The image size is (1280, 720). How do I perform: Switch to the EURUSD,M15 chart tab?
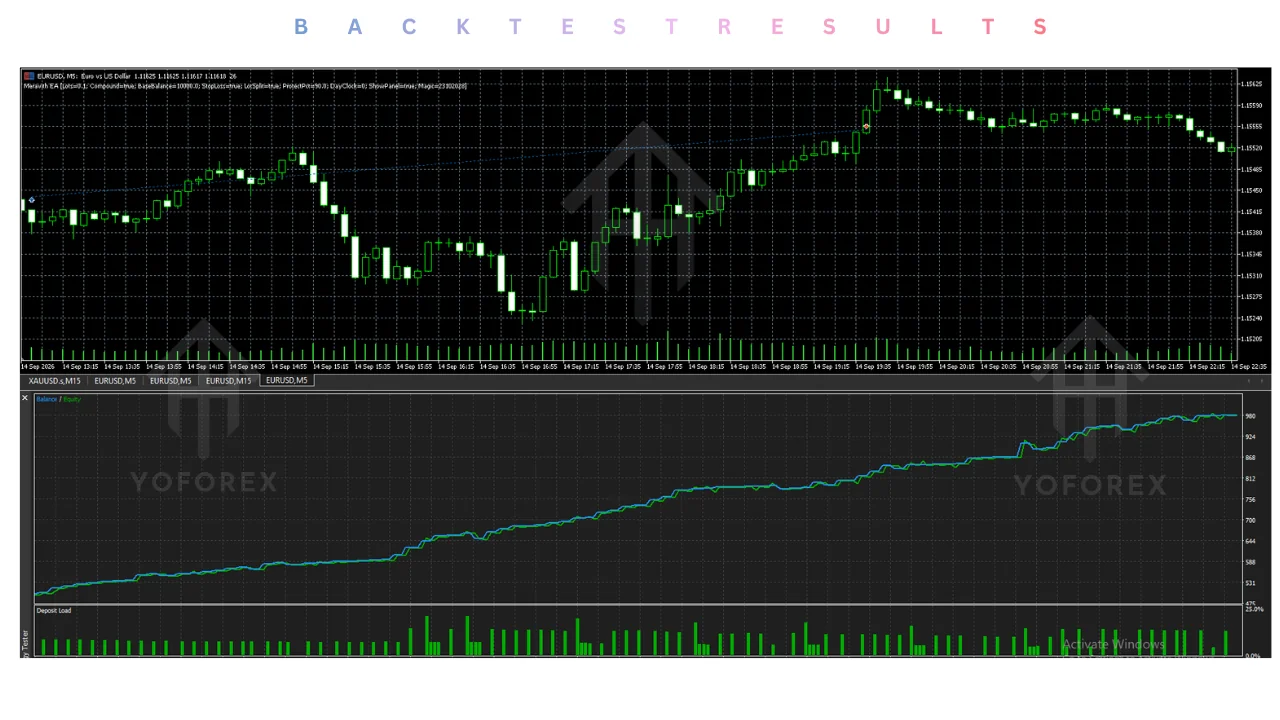tap(229, 381)
